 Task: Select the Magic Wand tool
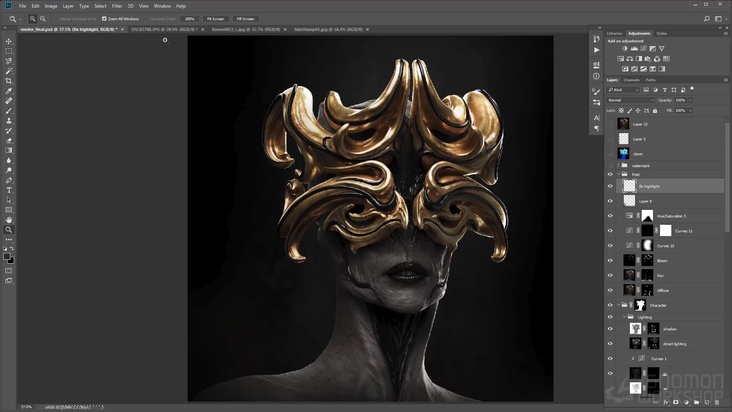(x=9, y=71)
